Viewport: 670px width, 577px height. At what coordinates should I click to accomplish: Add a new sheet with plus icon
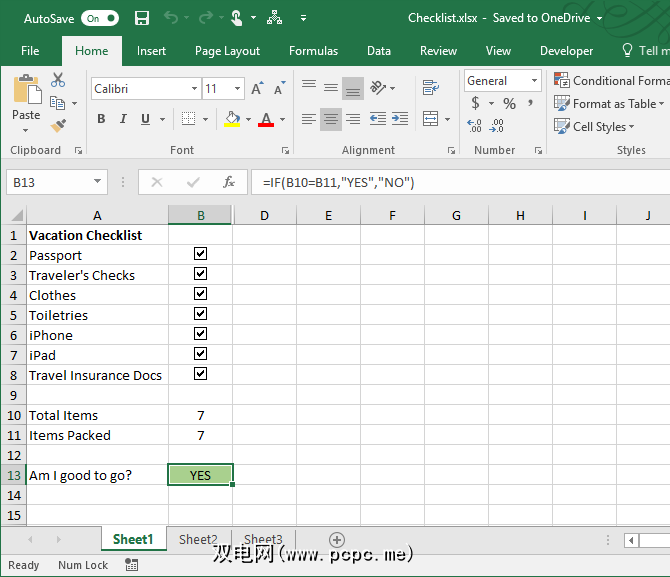click(337, 540)
